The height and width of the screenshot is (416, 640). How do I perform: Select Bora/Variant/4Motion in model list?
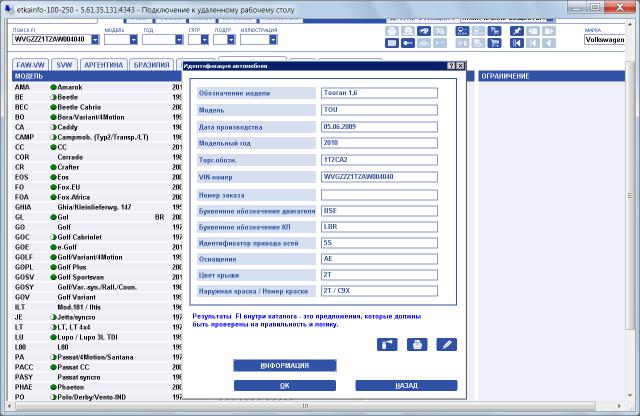coord(97,117)
